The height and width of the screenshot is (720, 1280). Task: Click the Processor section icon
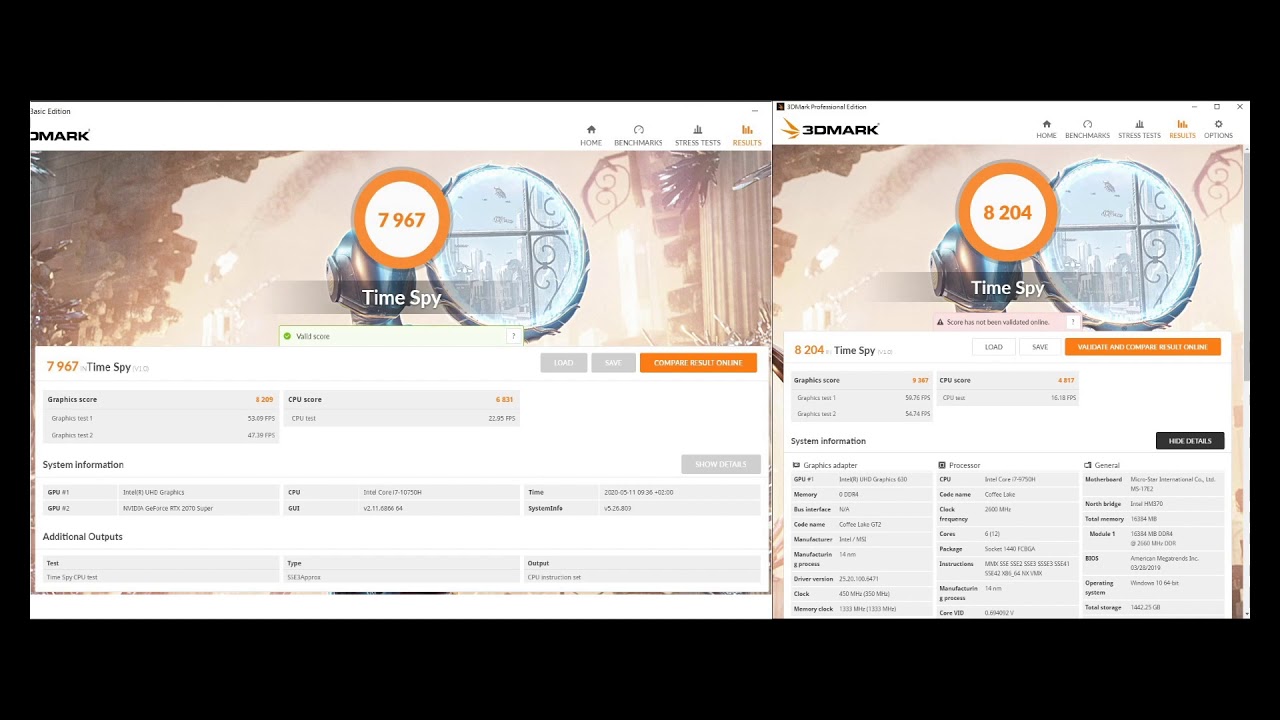pos(942,465)
